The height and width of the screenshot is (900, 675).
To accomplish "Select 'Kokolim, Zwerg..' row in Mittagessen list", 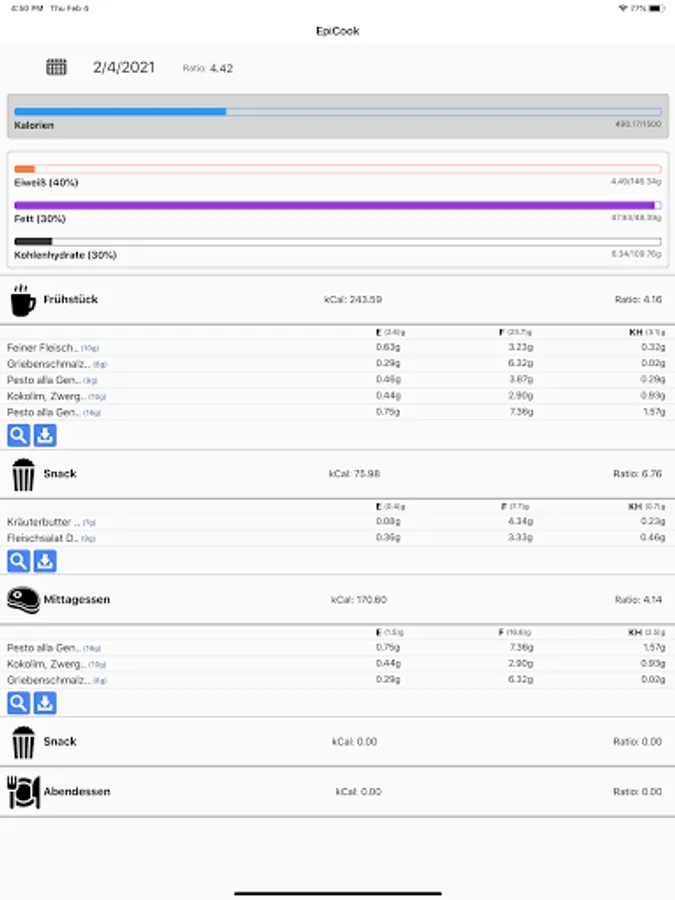I will [x=338, y=664].
